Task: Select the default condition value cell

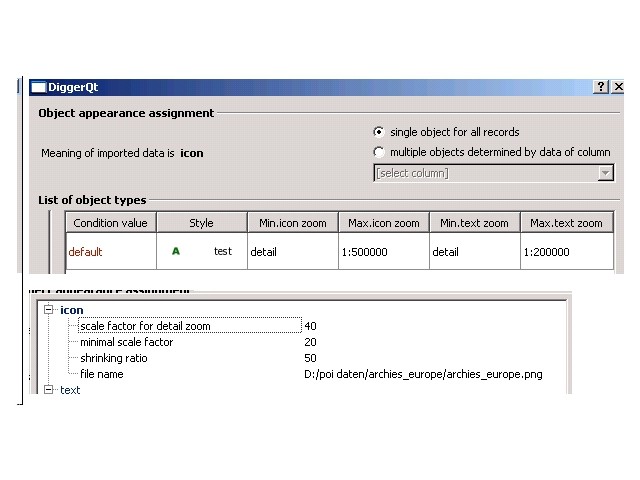Action: point(86,252)
